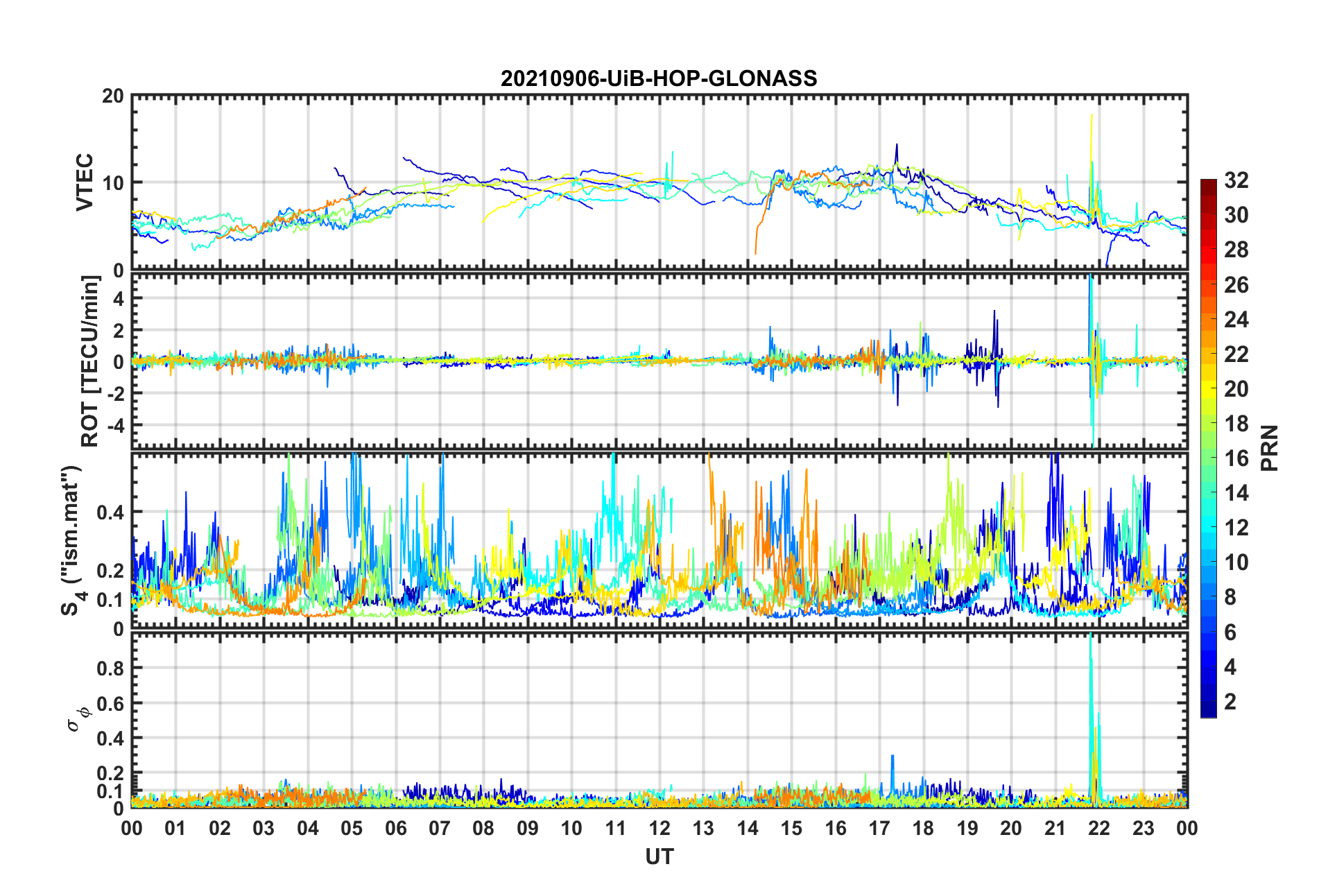Screen dimensions: 1319x896
Task: Select UT hour tick label "11"
Action: (x=616, y=828)
